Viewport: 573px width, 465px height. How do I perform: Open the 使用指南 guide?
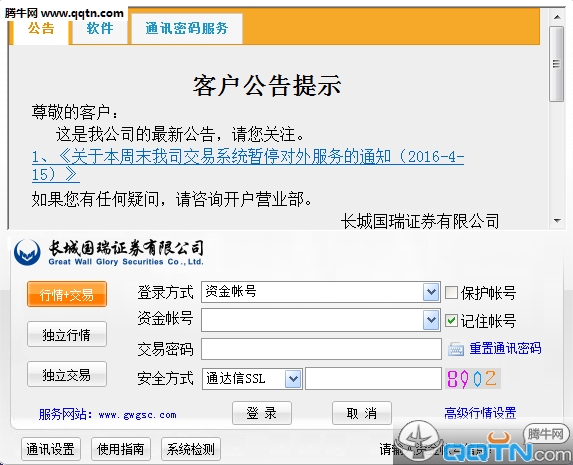(121, 449)
